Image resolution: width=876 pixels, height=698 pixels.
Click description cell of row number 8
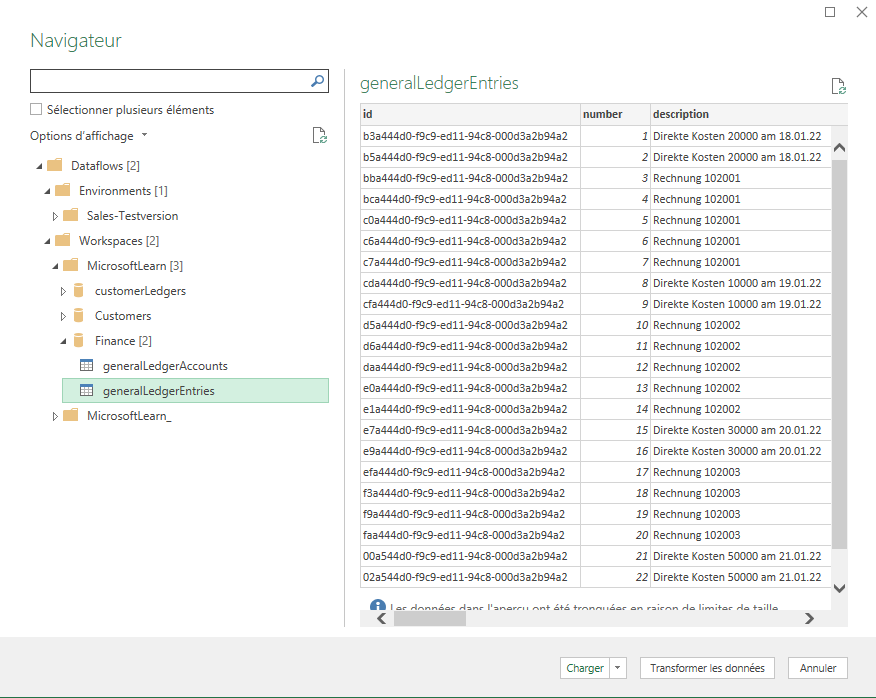[x=740, y=283]
